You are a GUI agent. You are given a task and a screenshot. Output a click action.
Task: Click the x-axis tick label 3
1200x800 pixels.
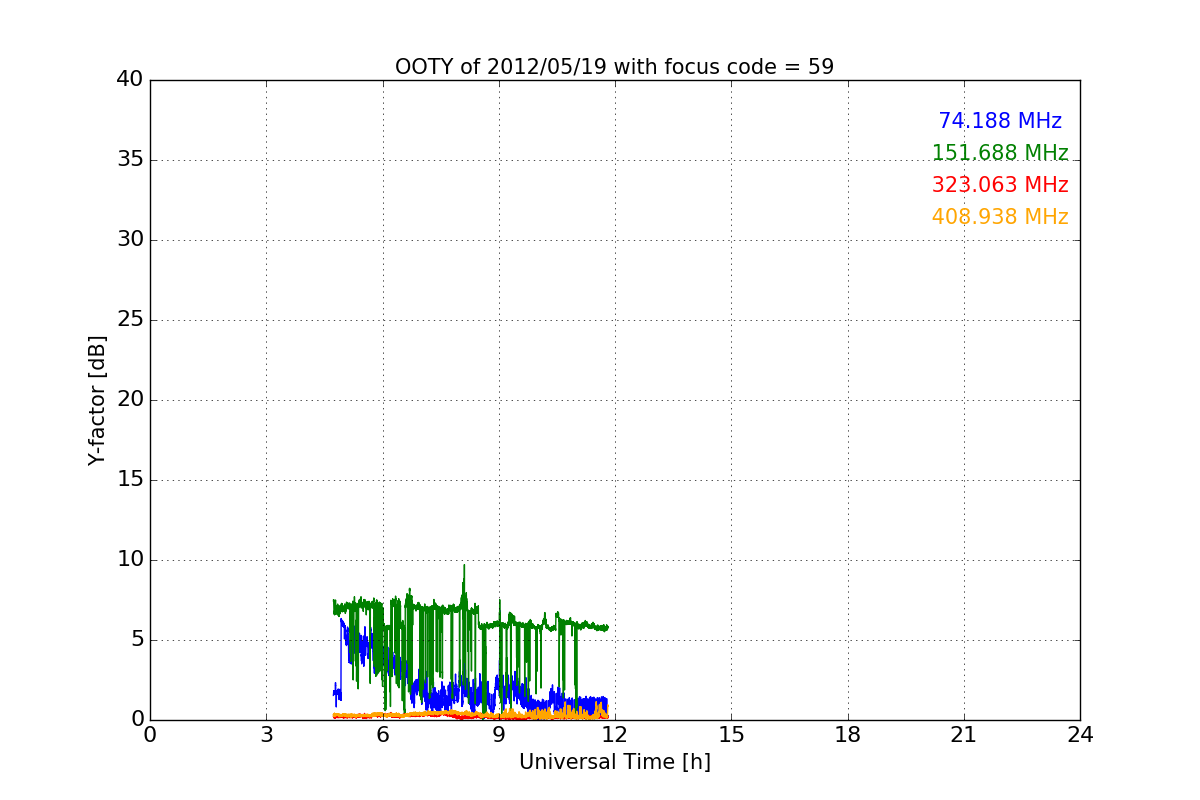pos(266,734)
